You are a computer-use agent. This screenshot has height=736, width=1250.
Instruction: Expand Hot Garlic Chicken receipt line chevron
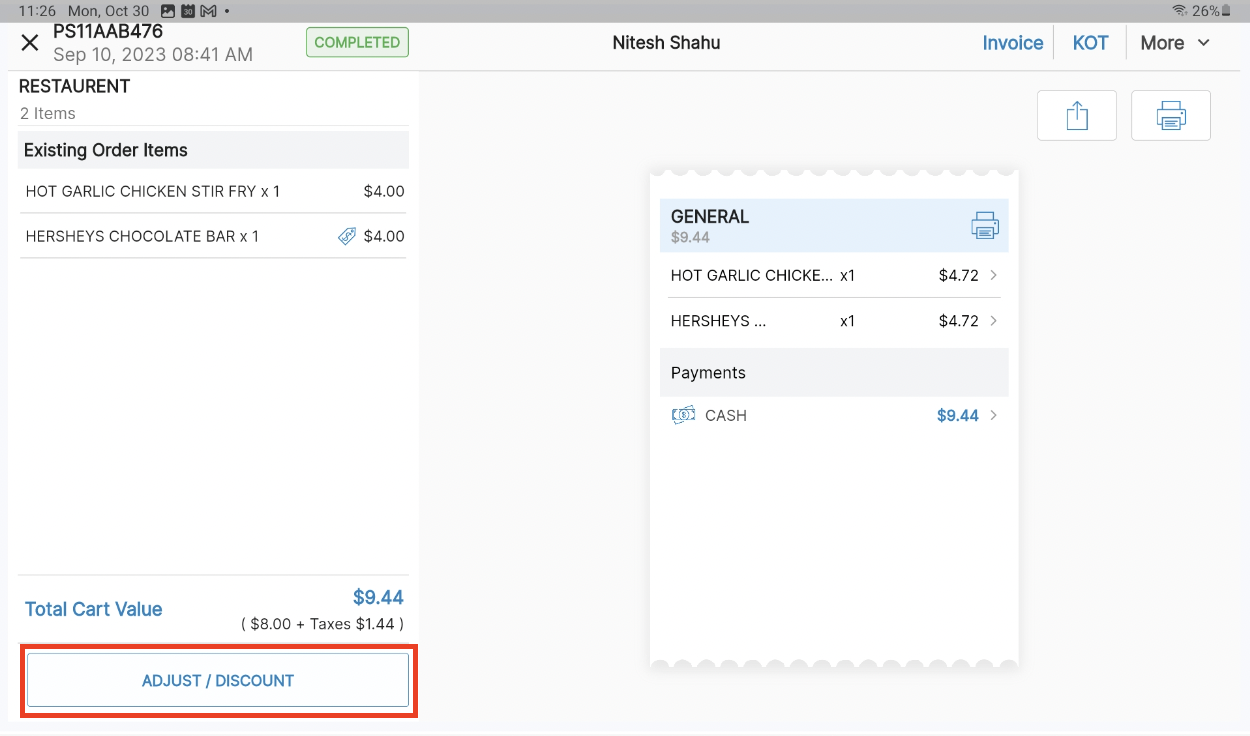(x=993, y=275)
